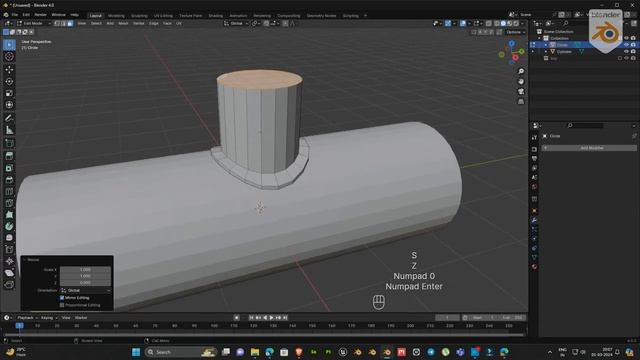Hide the Circle object in outliner
Viewport: 640px width, 360px height.
626,45
